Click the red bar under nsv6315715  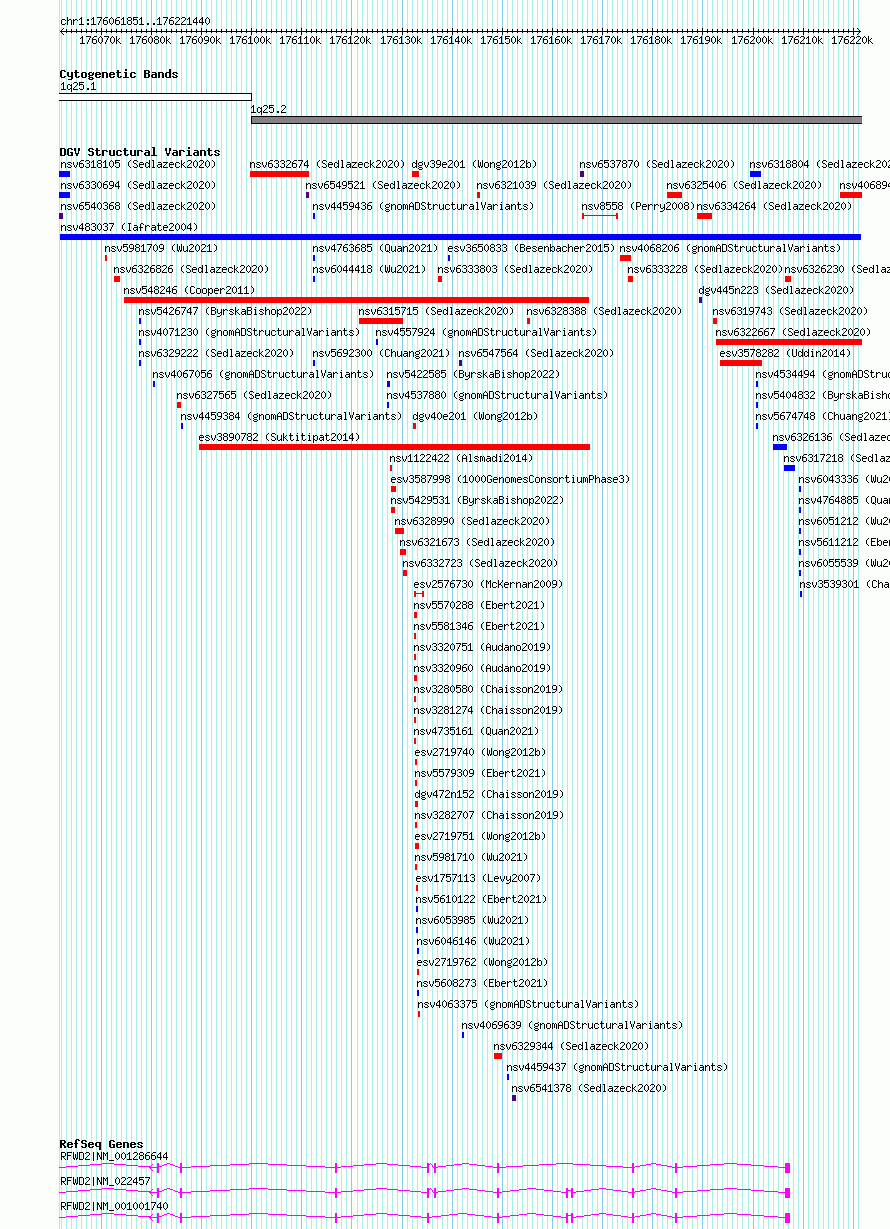click(x=381, y=321)
